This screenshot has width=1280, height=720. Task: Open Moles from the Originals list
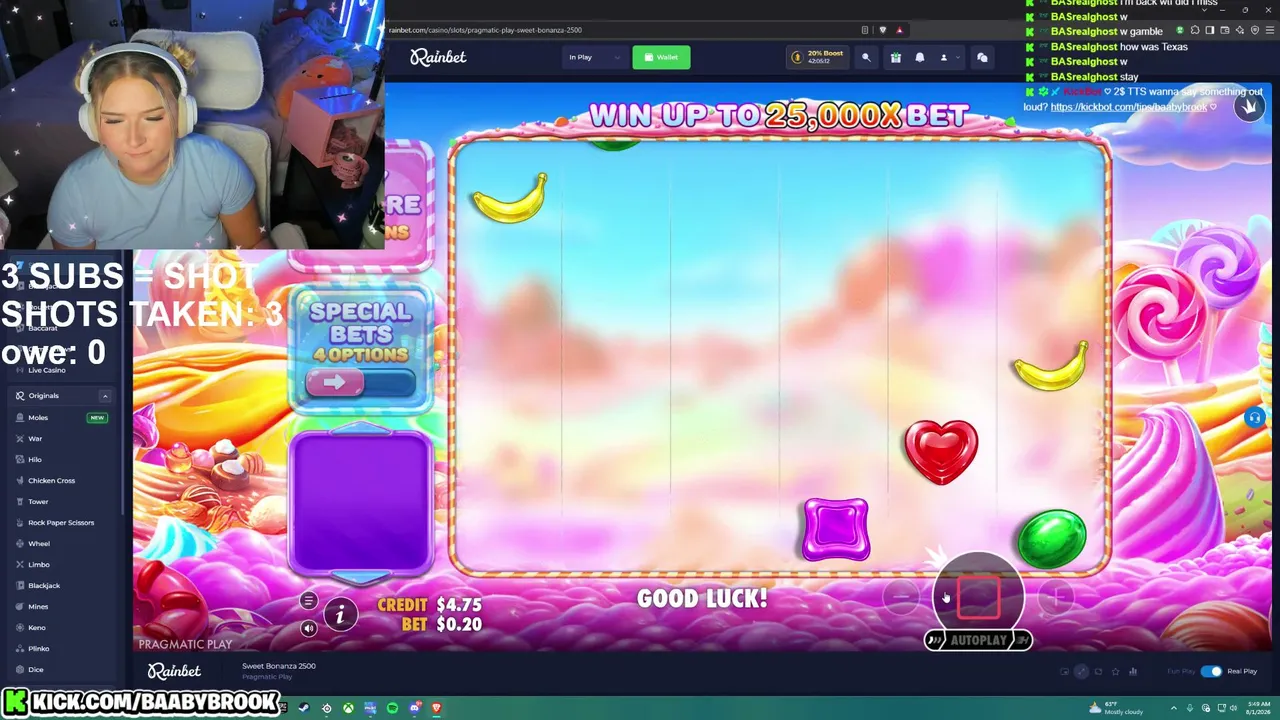(x=38, y=417)
